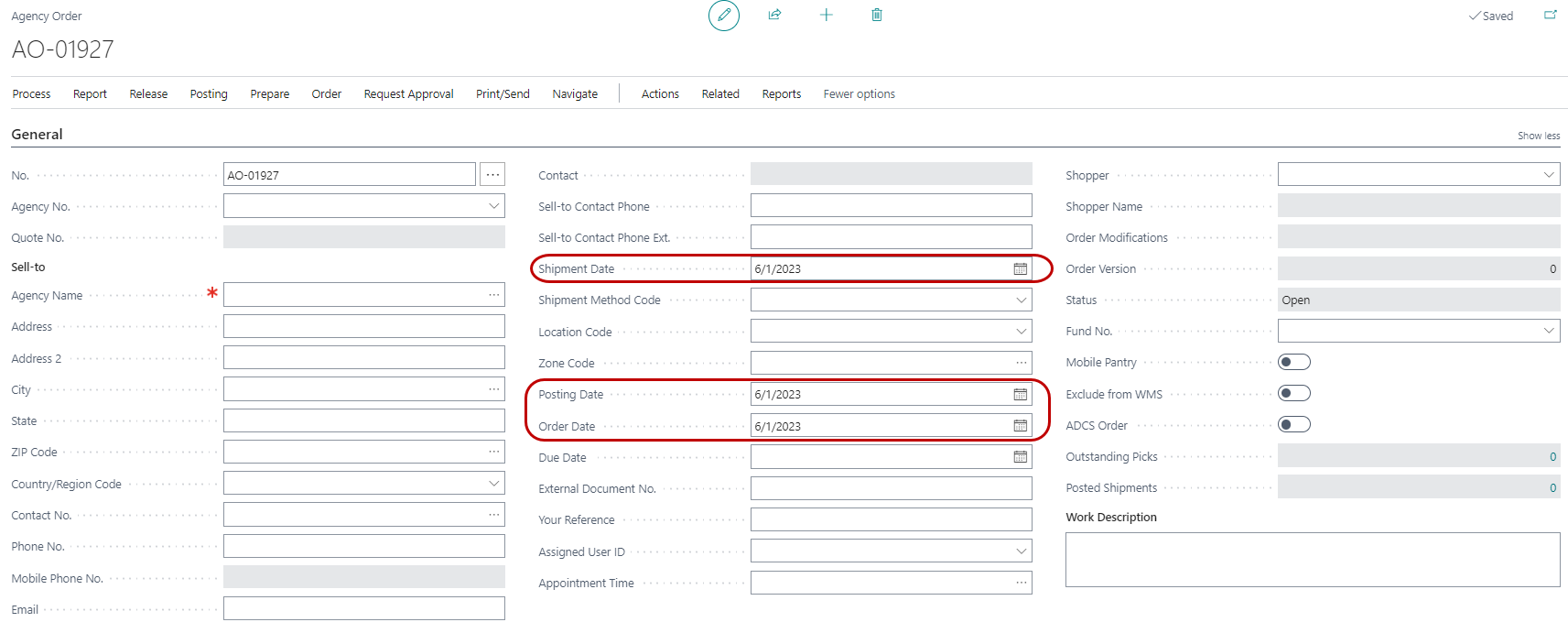Open record in new window icon
This screenshot has height=633, width=1568.
click(x=1550, y=15)
